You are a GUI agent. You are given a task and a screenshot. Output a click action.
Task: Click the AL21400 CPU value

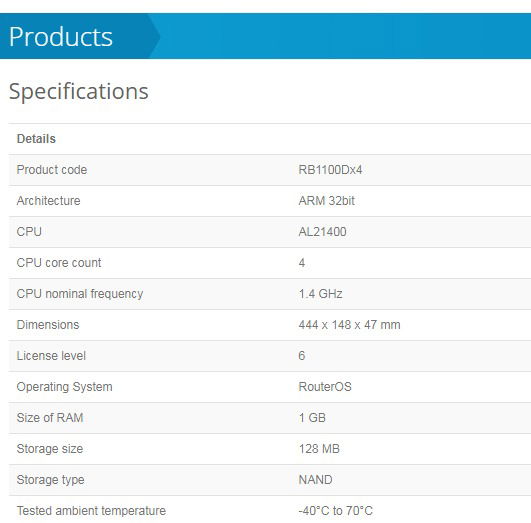tap(322, 232)
